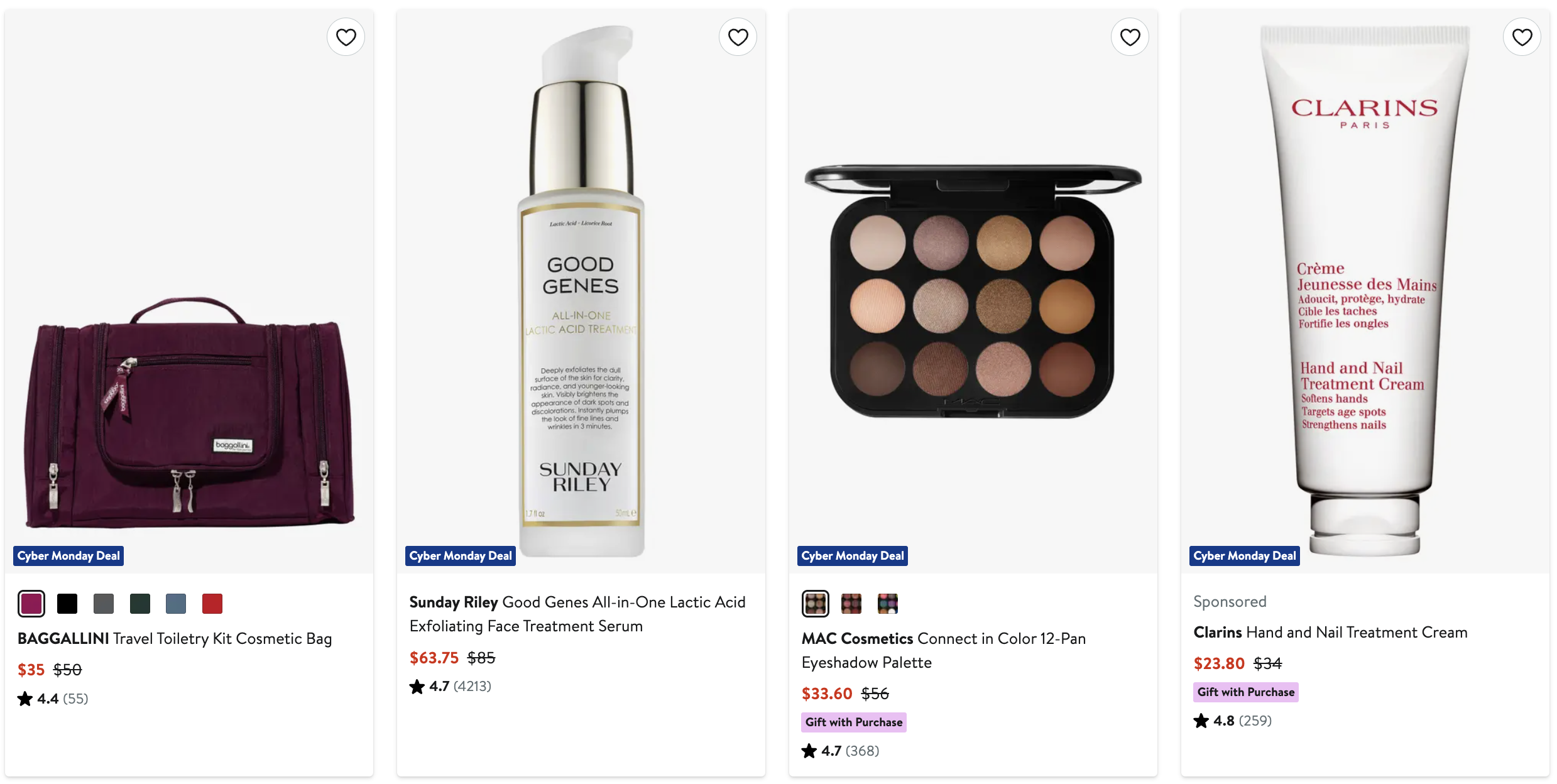Pick the dark green bag color swatch
Image resolution: width=1557 pixels, height=784 pixels.
coord(140,604)
